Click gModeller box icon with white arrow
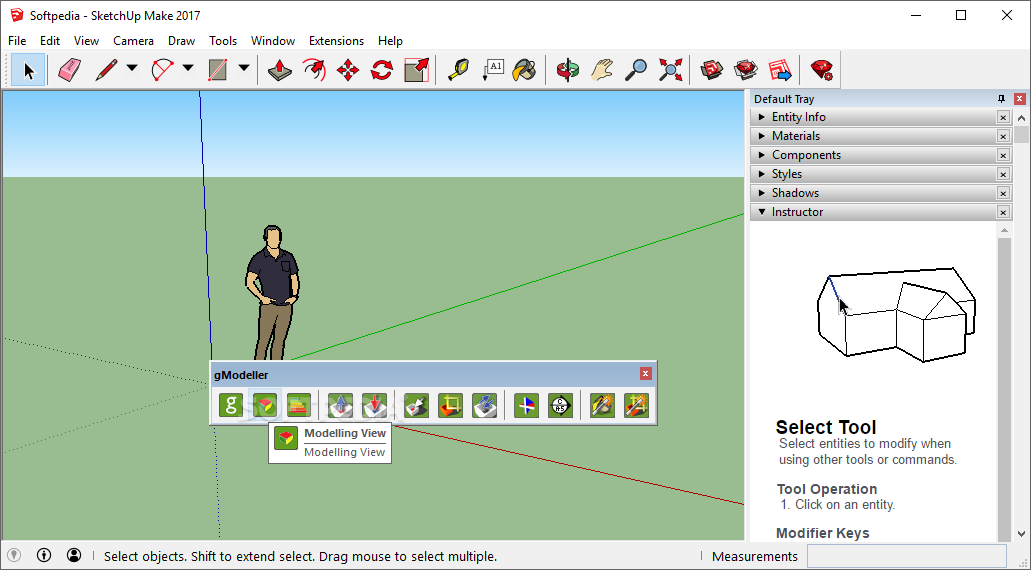This screenshot has width=1031, height=570. pos(416,405)
